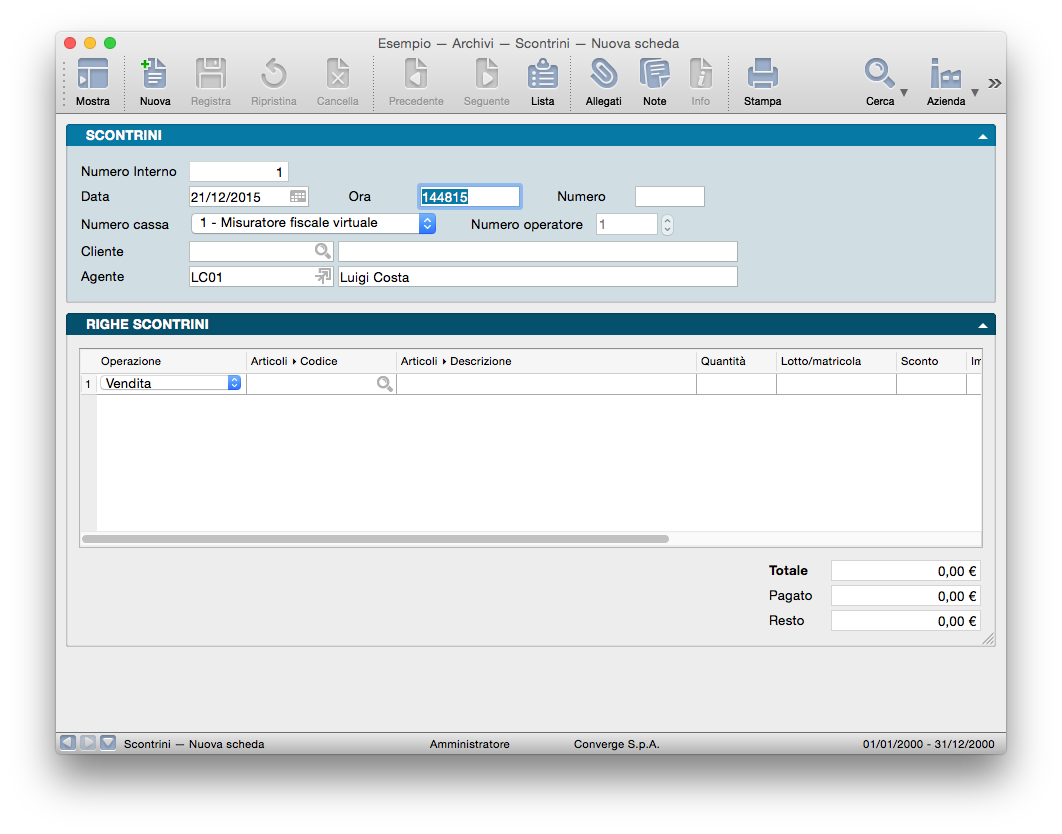Click the Data field

pos(239,196)
